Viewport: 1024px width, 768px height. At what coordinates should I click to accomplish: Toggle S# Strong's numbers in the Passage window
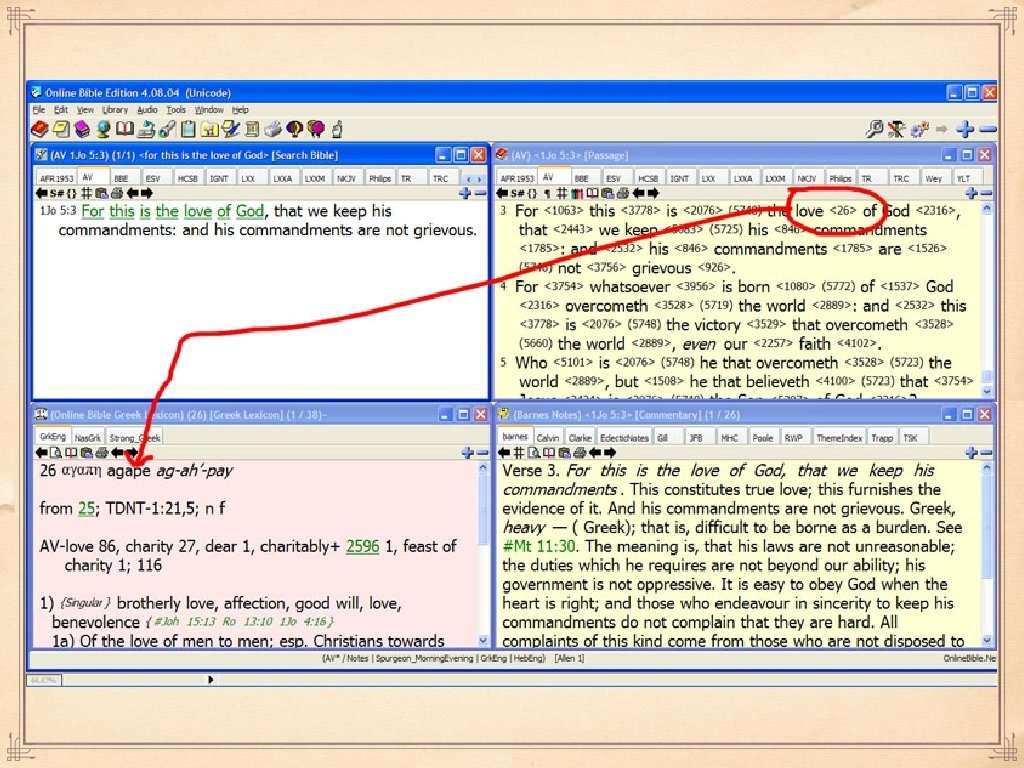pyautogui.click(x=517, y=193)
